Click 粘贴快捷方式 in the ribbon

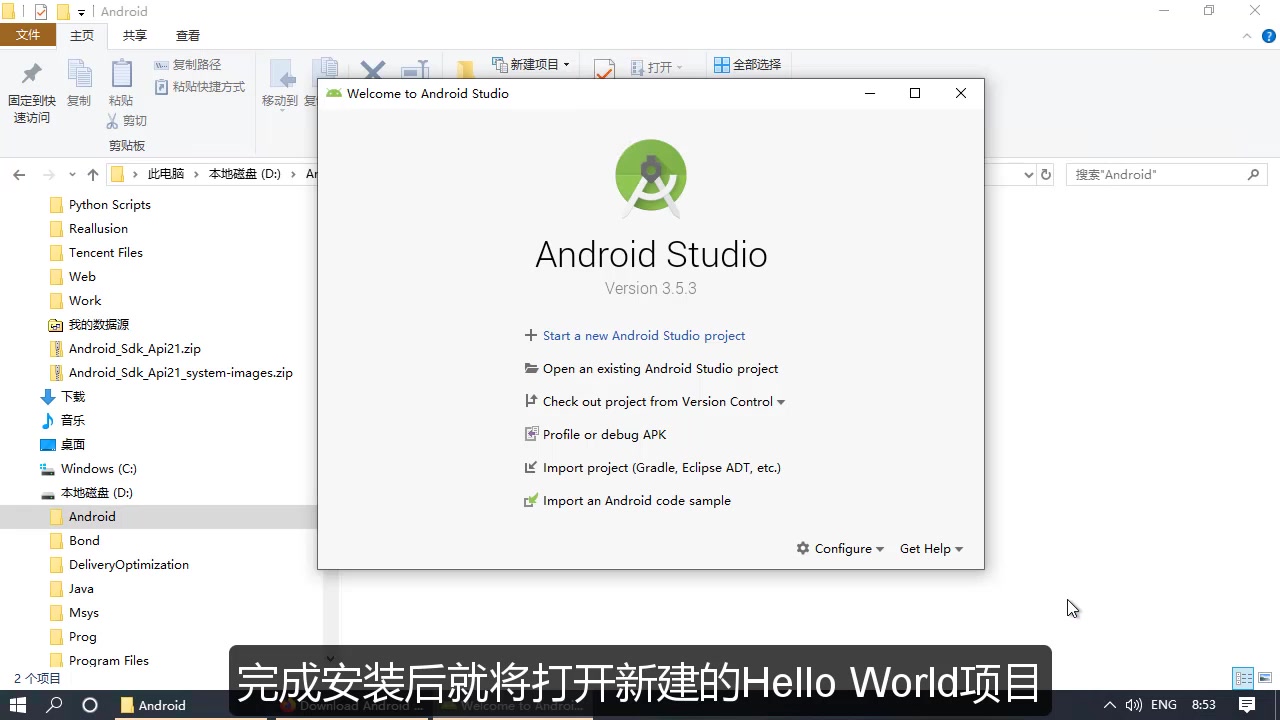click(200, 87)
